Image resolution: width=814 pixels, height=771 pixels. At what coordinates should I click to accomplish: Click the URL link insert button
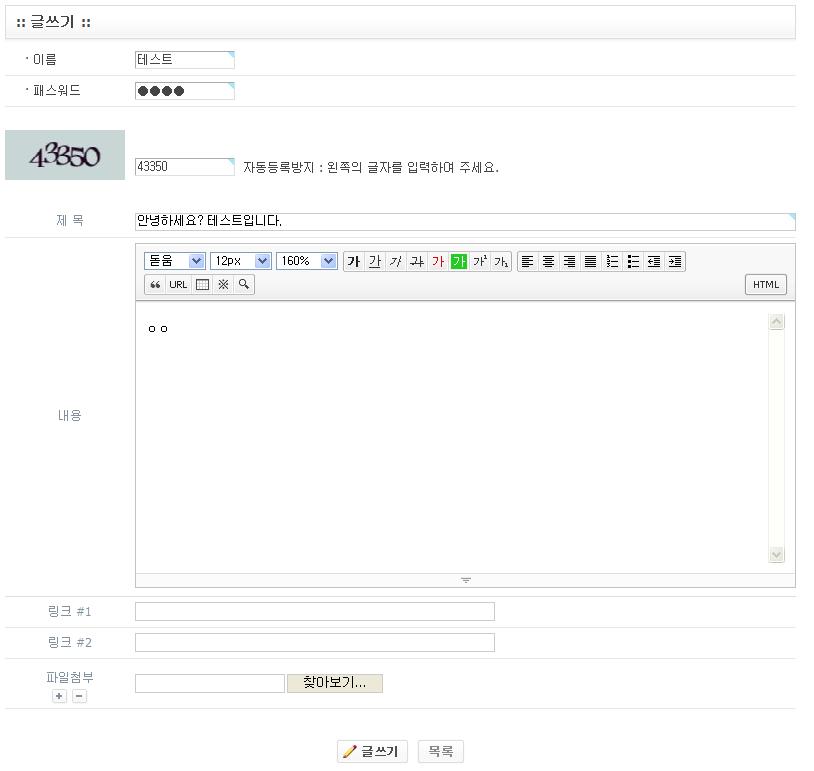[x=178, y=285]
